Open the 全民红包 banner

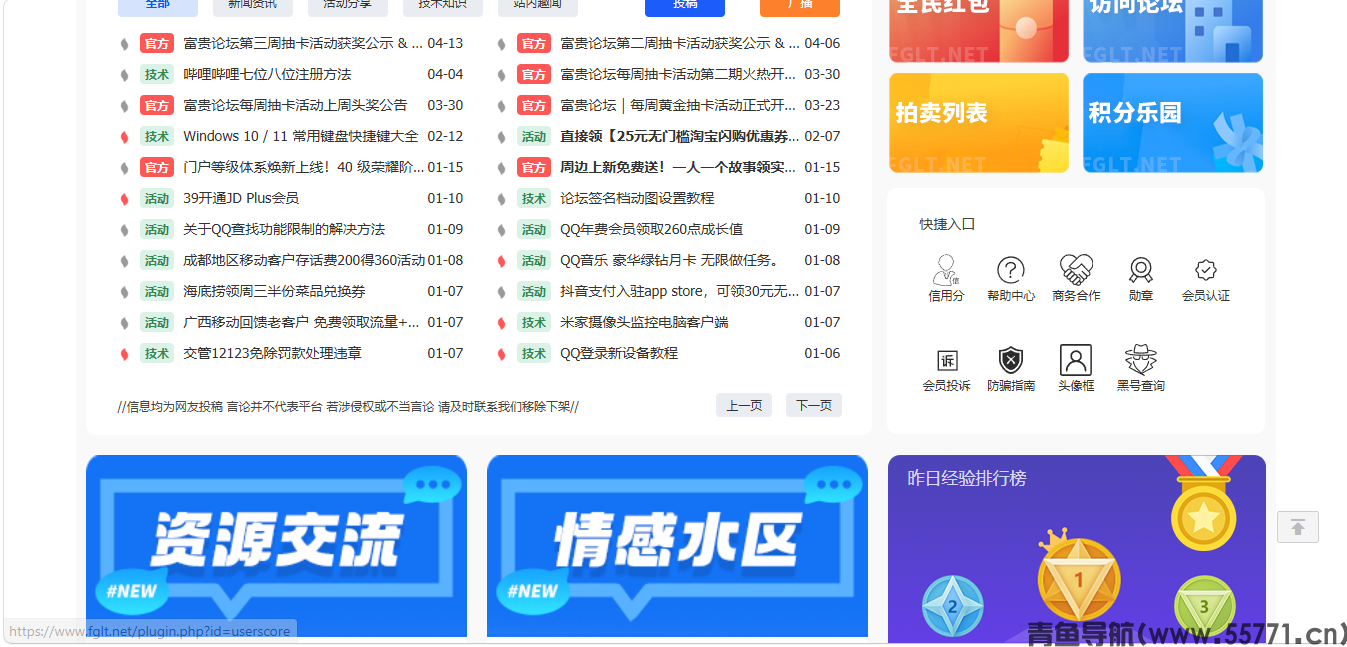pyautogui.click(x=979, y=31)
